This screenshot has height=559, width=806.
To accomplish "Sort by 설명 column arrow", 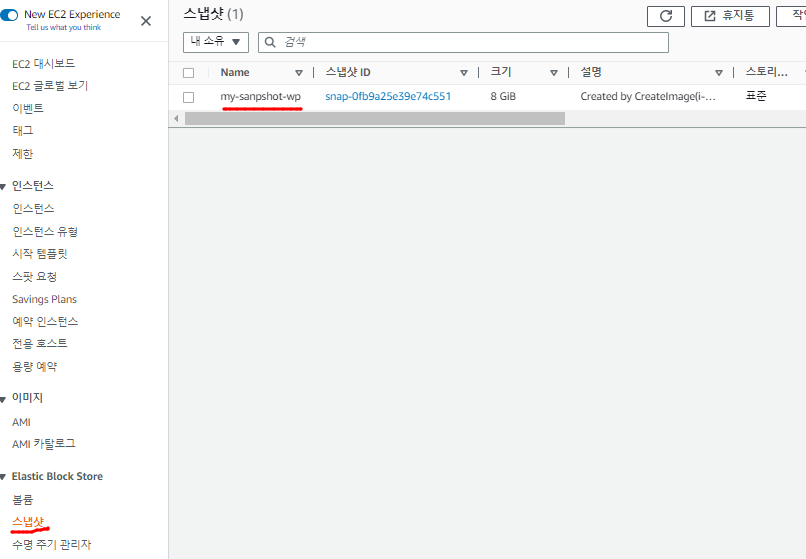I will (719, 73).
